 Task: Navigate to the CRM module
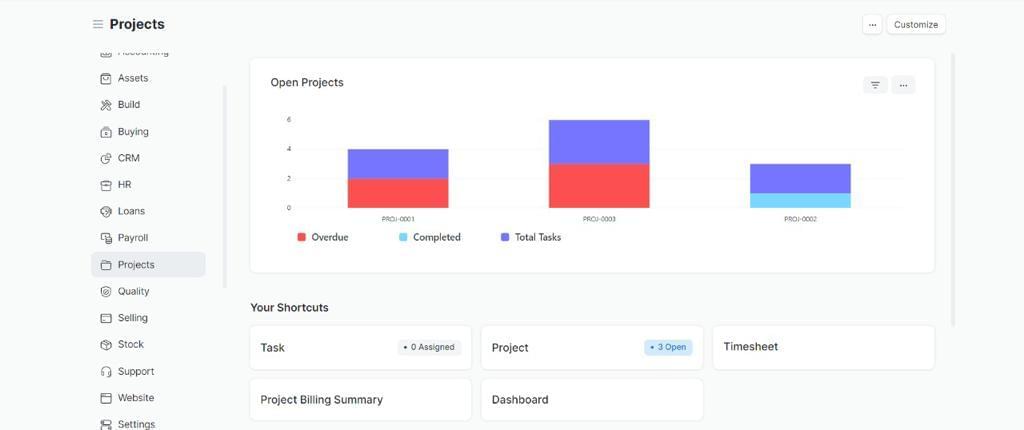pos(148,159)
